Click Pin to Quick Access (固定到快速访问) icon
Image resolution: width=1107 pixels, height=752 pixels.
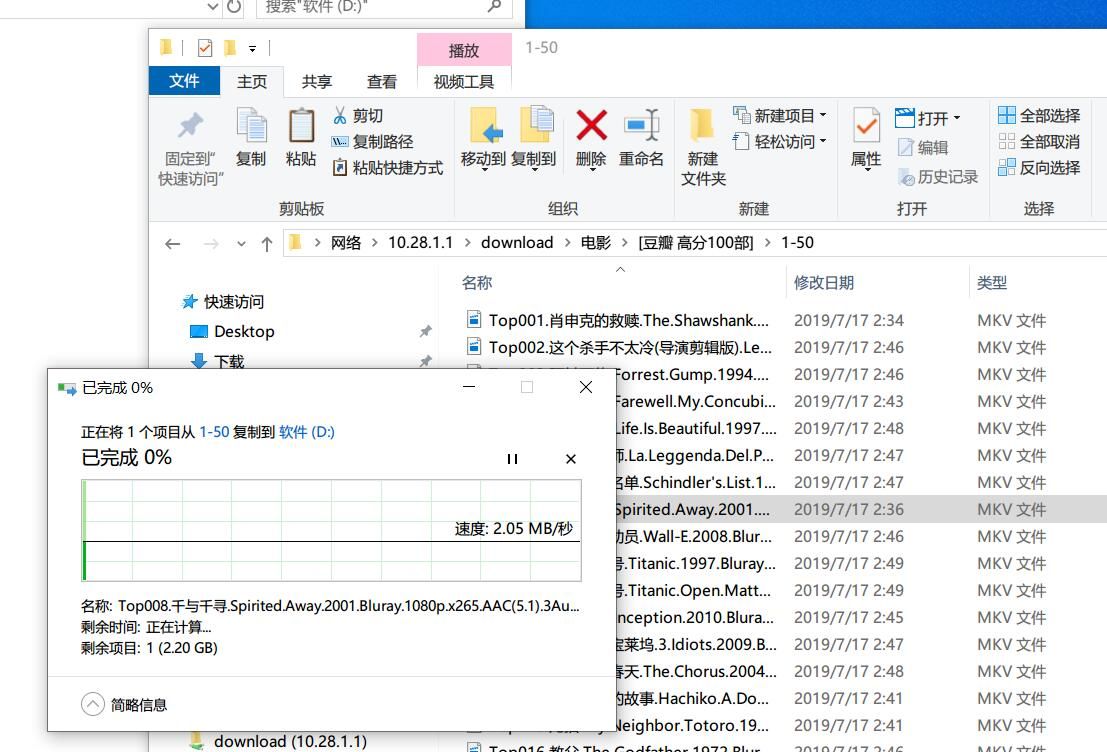pyautogui.click(x=190, y=127)
